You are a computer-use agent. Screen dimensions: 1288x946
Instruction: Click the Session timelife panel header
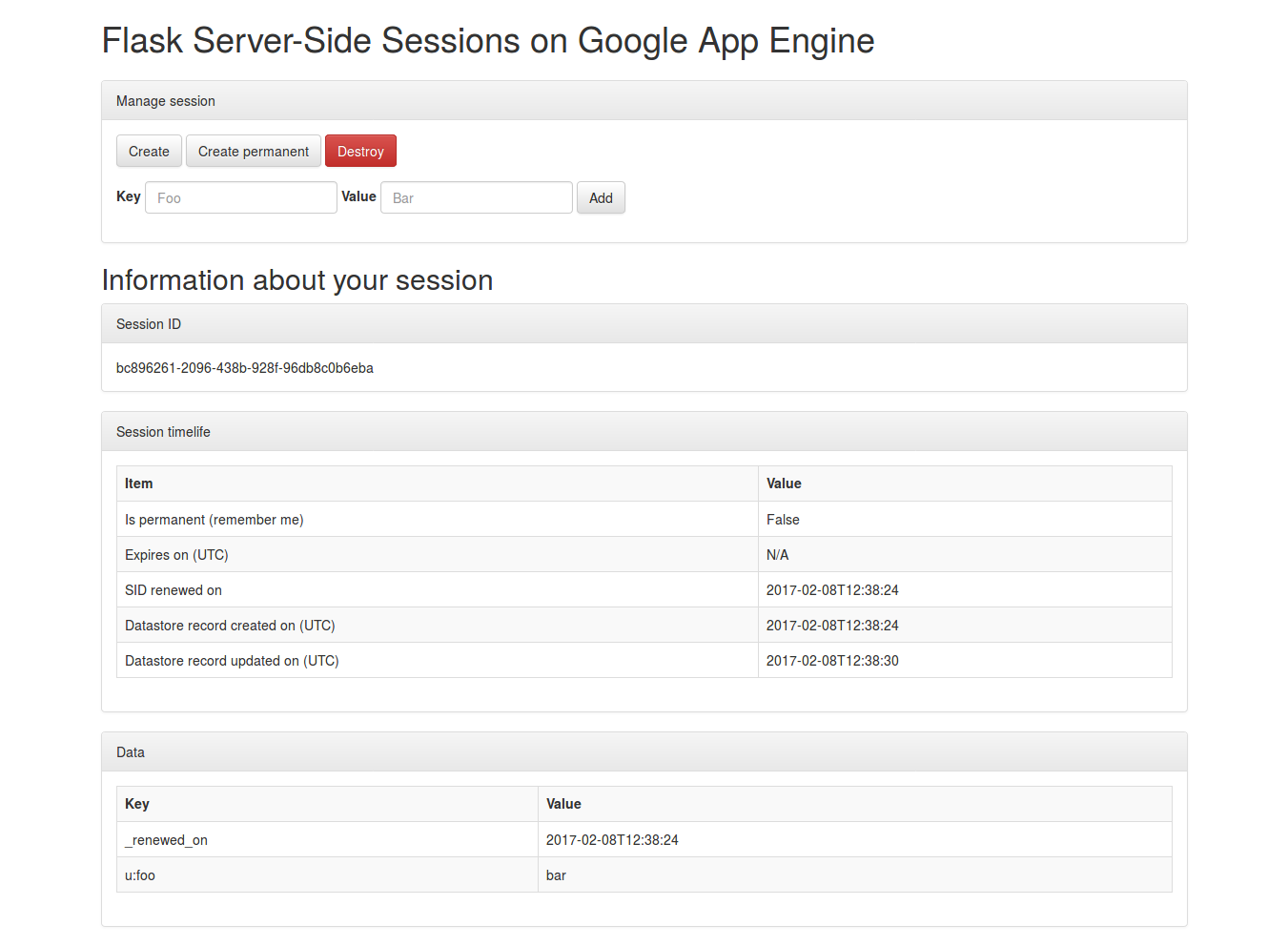(x=644, y=431)
